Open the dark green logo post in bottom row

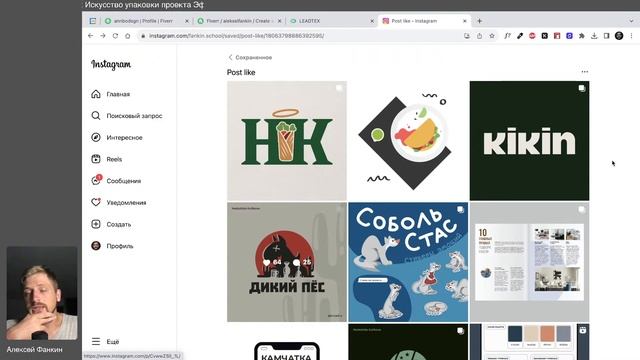(x=408, y=342)
